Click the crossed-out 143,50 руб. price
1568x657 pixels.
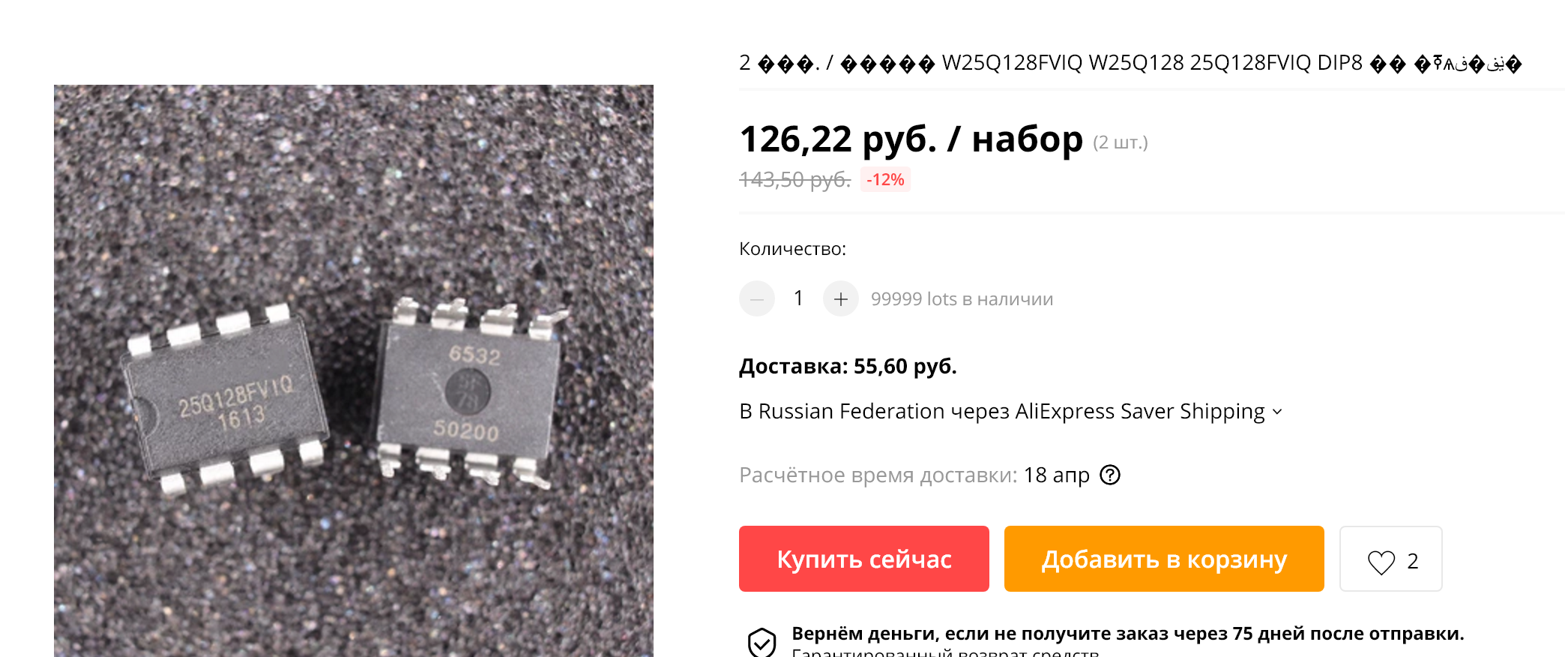(795, 180)
